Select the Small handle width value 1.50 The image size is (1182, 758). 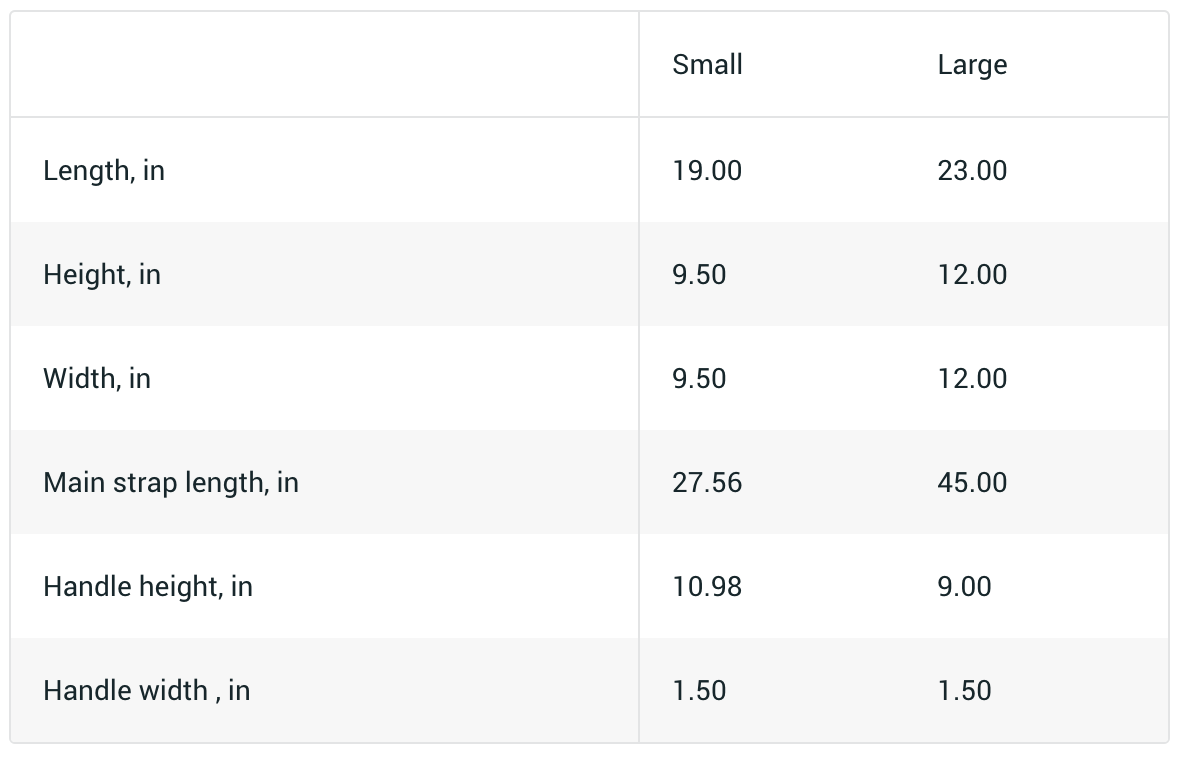699,691
